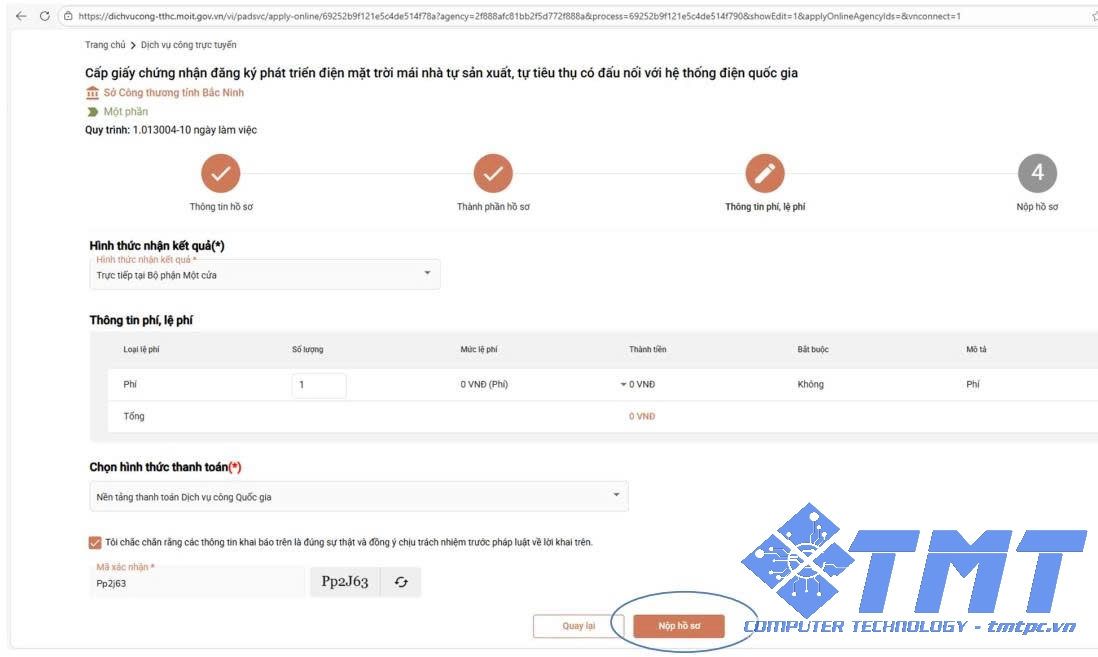Click the pencil icon for step three
The width and height of the screenshot is (1098, 657).
coord(765,174)
